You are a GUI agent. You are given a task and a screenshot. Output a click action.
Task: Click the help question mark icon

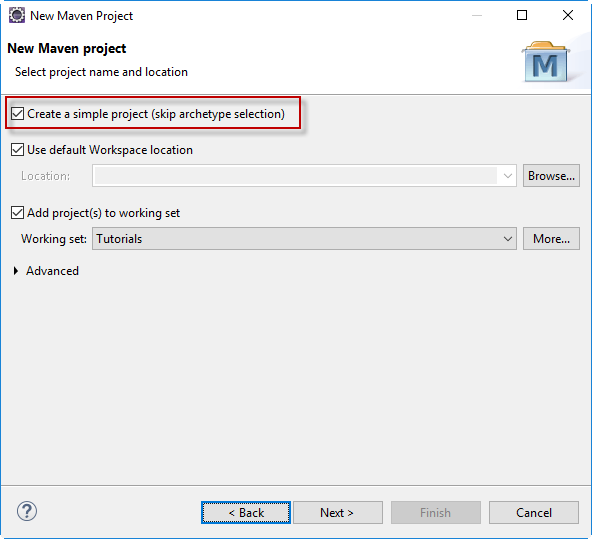[27, 511]
